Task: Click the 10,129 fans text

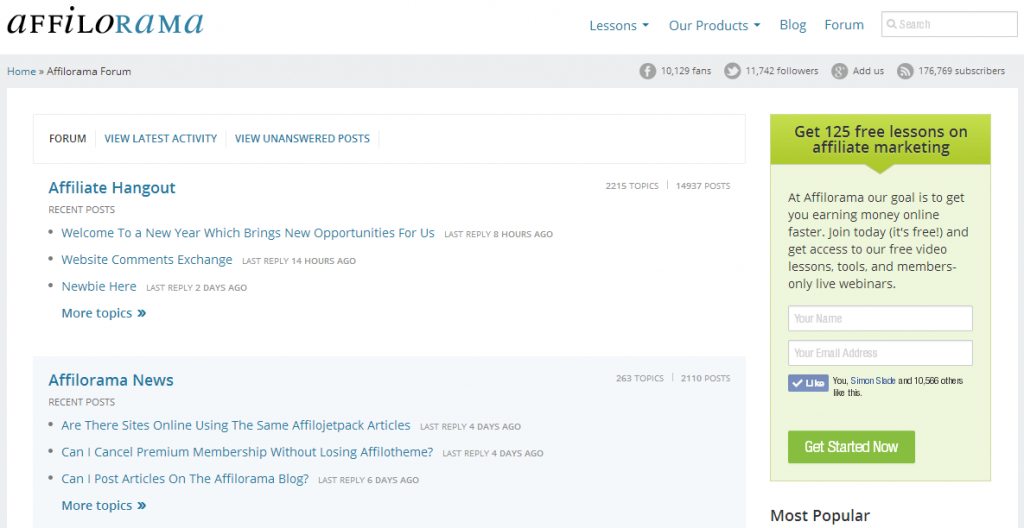Action: 686,71
